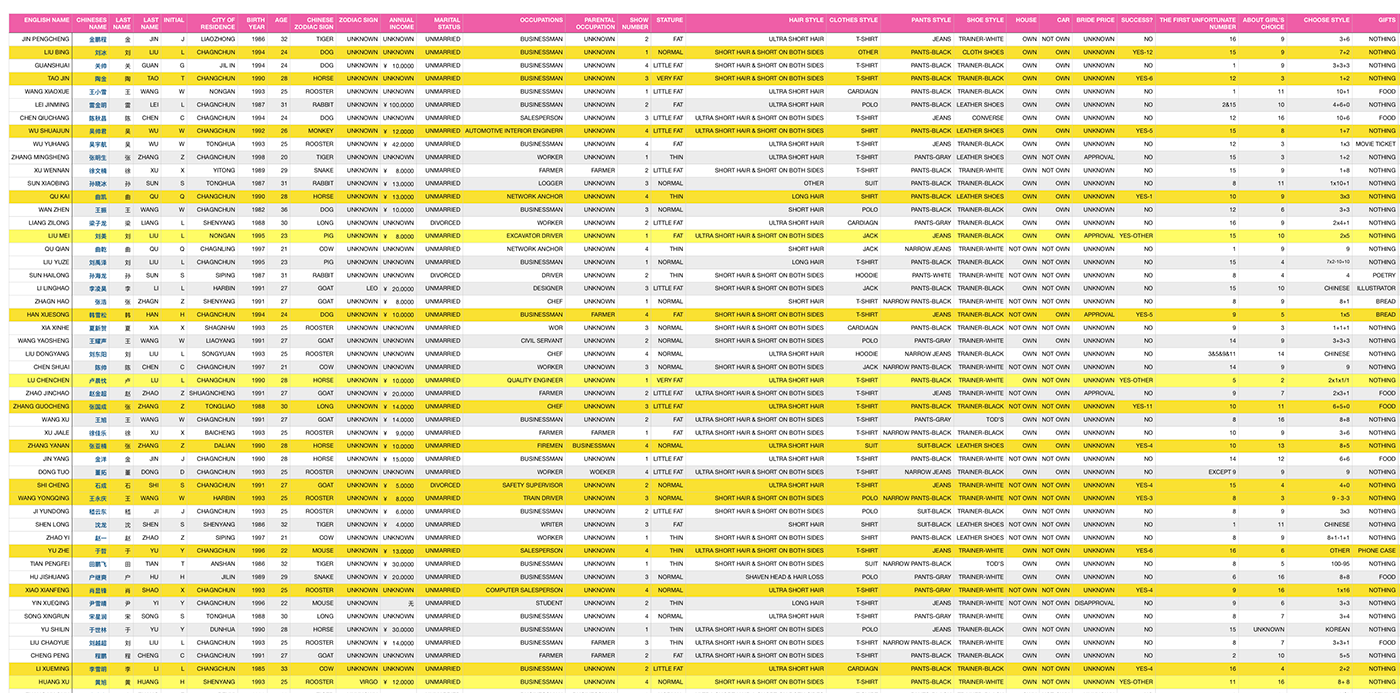This screenshot has height=693, width=1400.
Task: Select the BIRTH YEAR header cell
Action: coord(255,22)
